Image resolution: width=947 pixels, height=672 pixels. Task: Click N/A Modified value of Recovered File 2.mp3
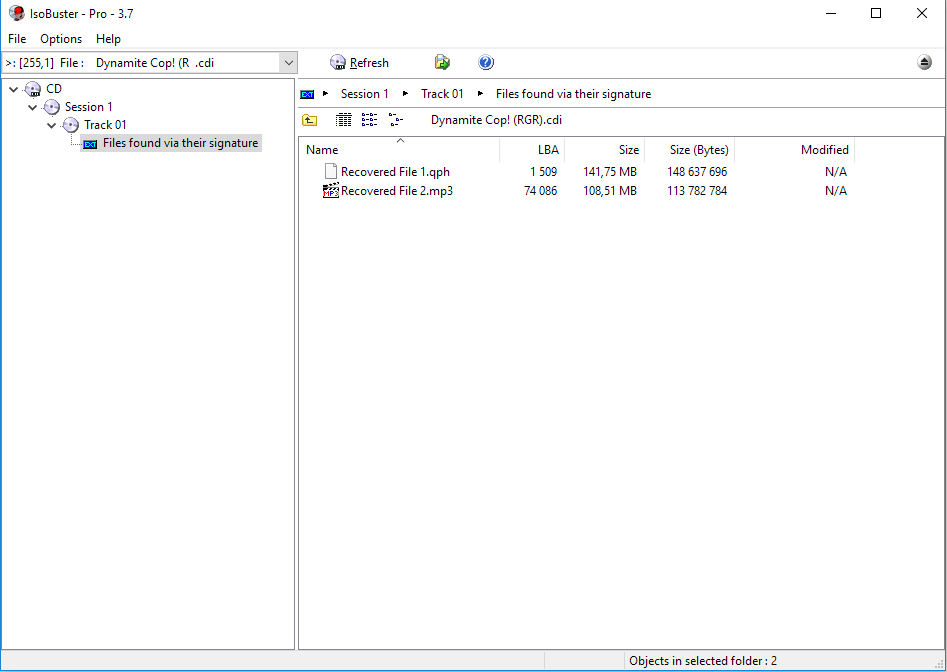pyautogui.click(x=836, y=191)
